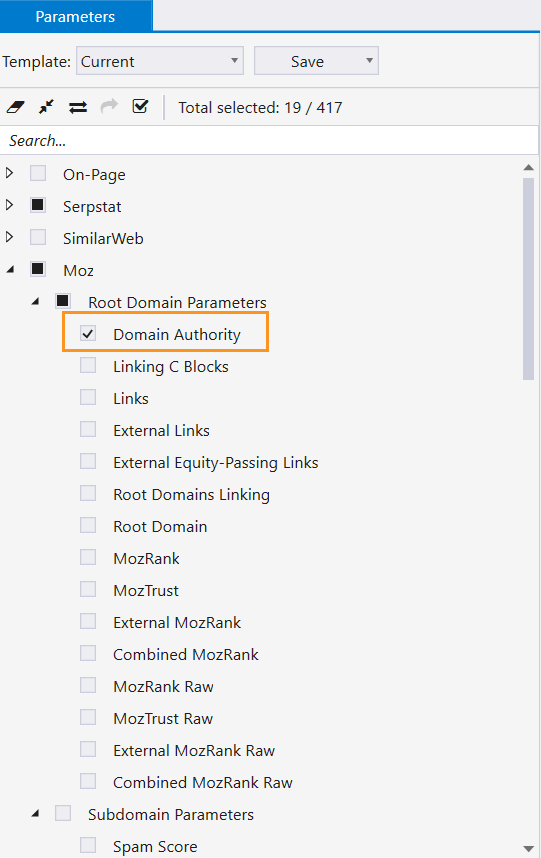
Task: Click the greyed redo arrow icon
Action: click(x=109, y=106)
